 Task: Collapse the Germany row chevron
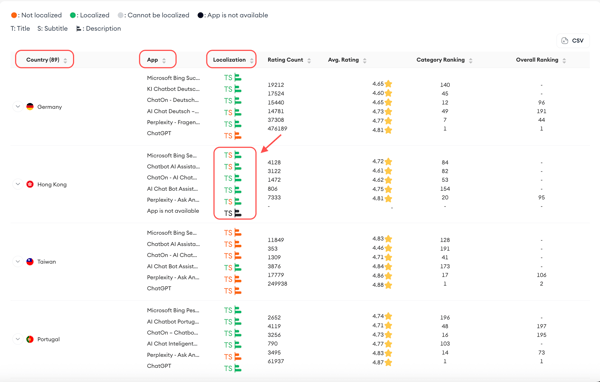point(18,106)
